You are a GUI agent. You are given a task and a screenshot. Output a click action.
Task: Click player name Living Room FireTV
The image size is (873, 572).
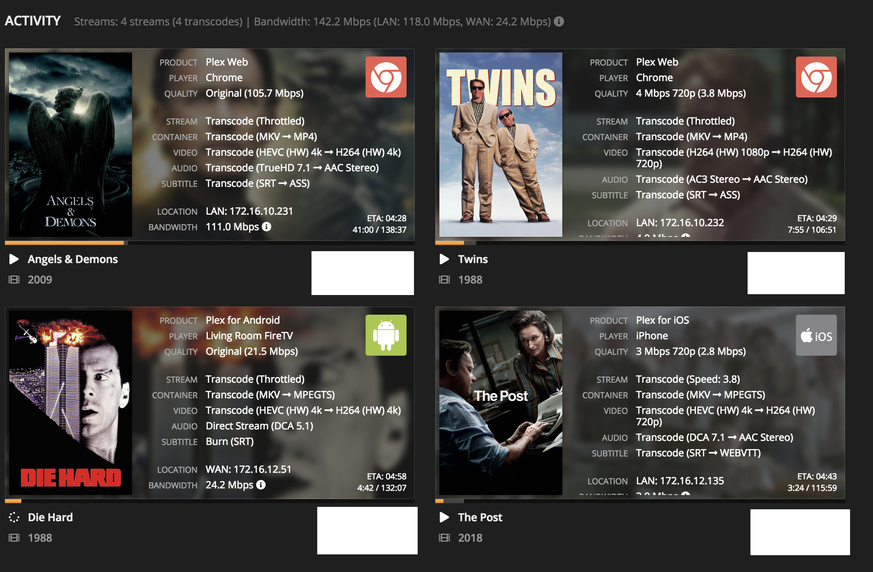tap(249, 336)
